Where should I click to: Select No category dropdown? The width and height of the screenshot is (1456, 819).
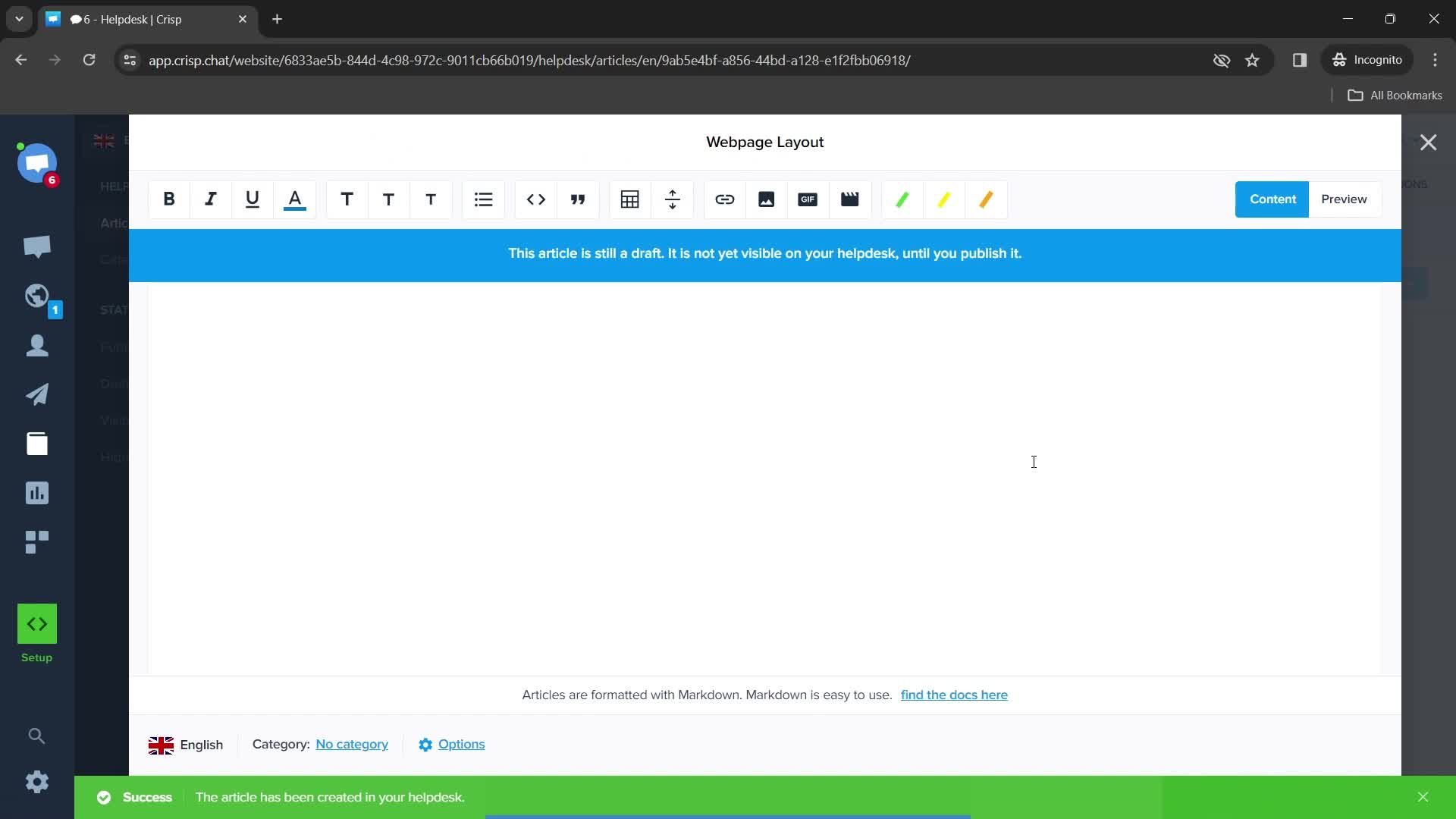(x=352, y=744)
